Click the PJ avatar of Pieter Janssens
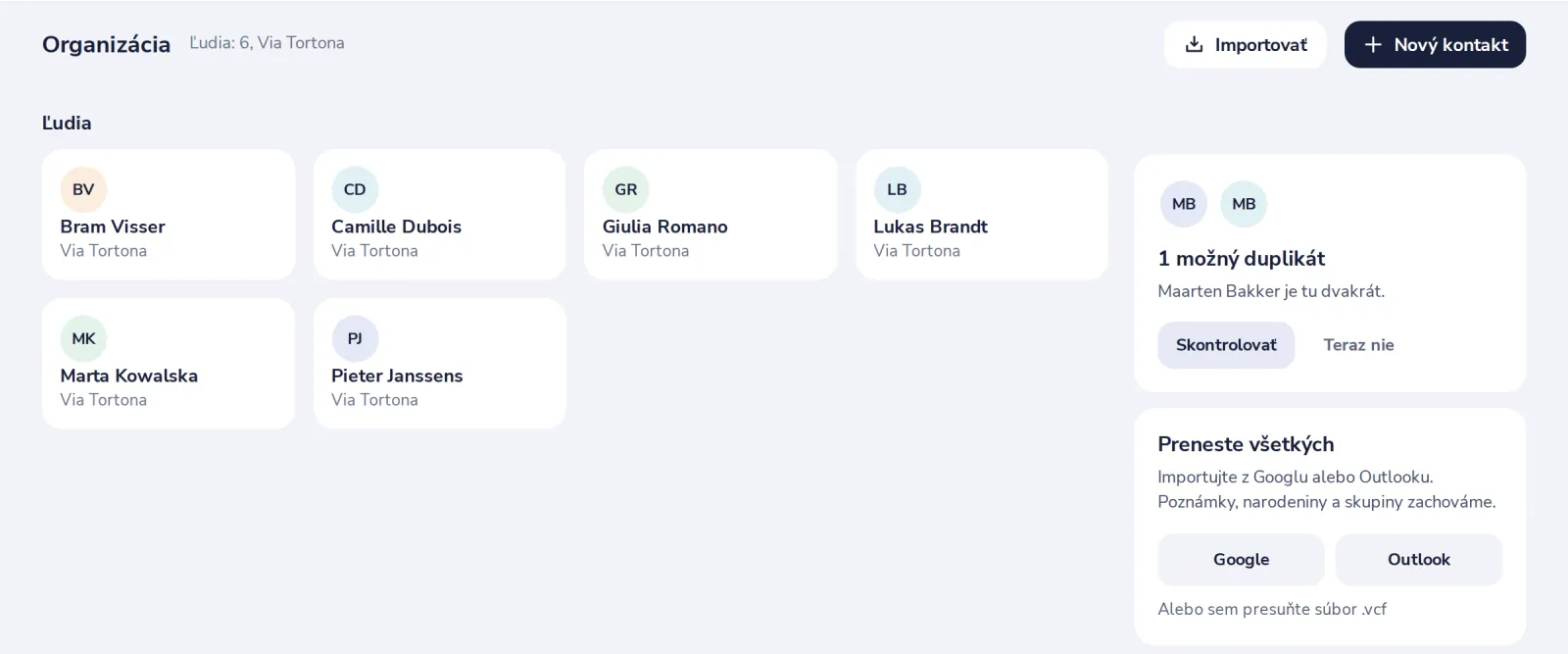1568x654 pixels. coord(355,338)
